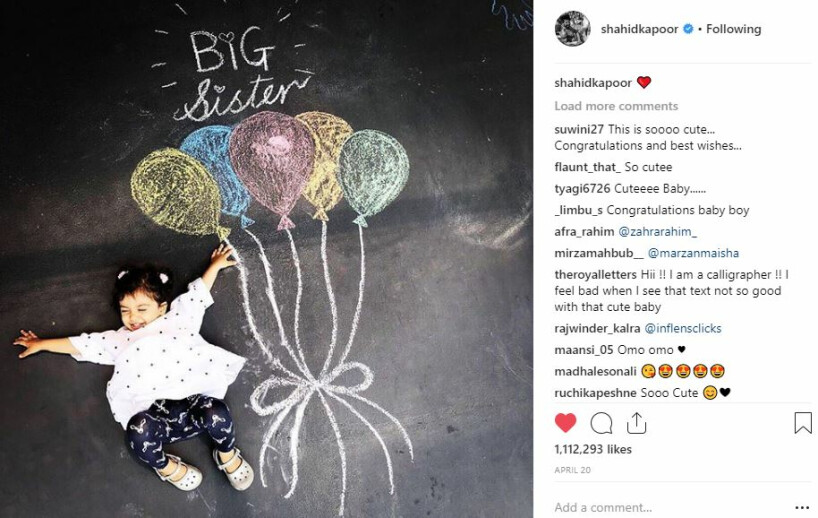Open theroyalletters commenter profile
Image resolution: width=818 pixels, height=518 pixels.
(596, 275)
